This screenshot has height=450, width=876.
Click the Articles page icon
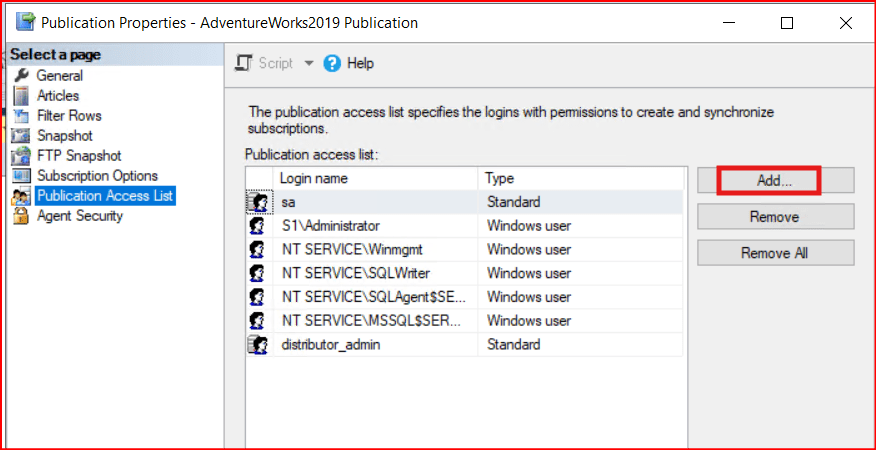[20, 96]
